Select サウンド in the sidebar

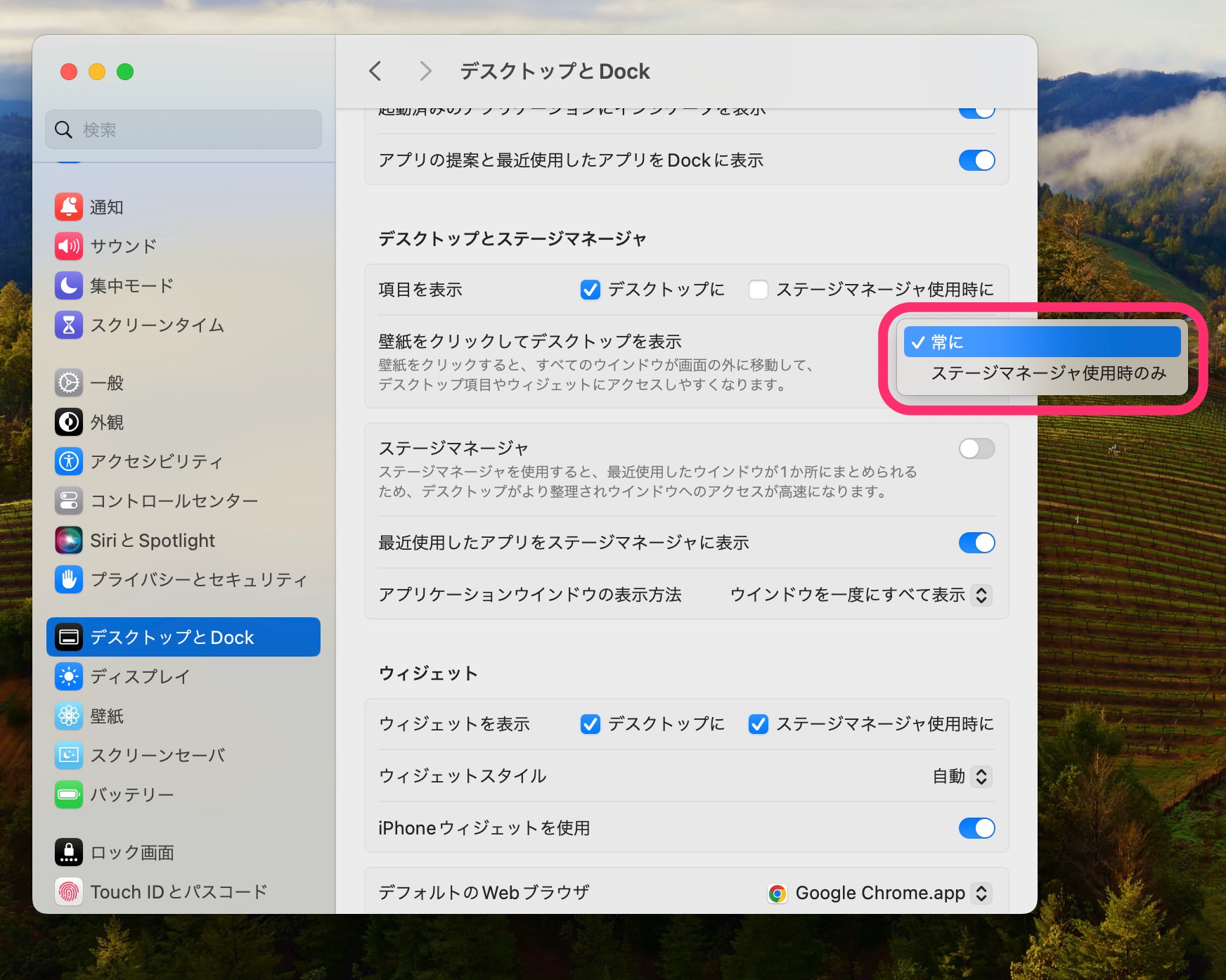pyautogui.click(x=183, y=246)
